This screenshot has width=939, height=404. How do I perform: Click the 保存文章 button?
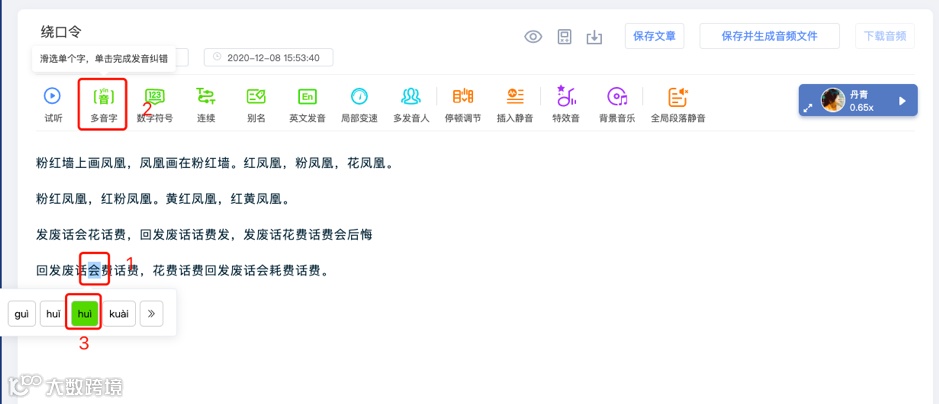[x=655, y=36]
